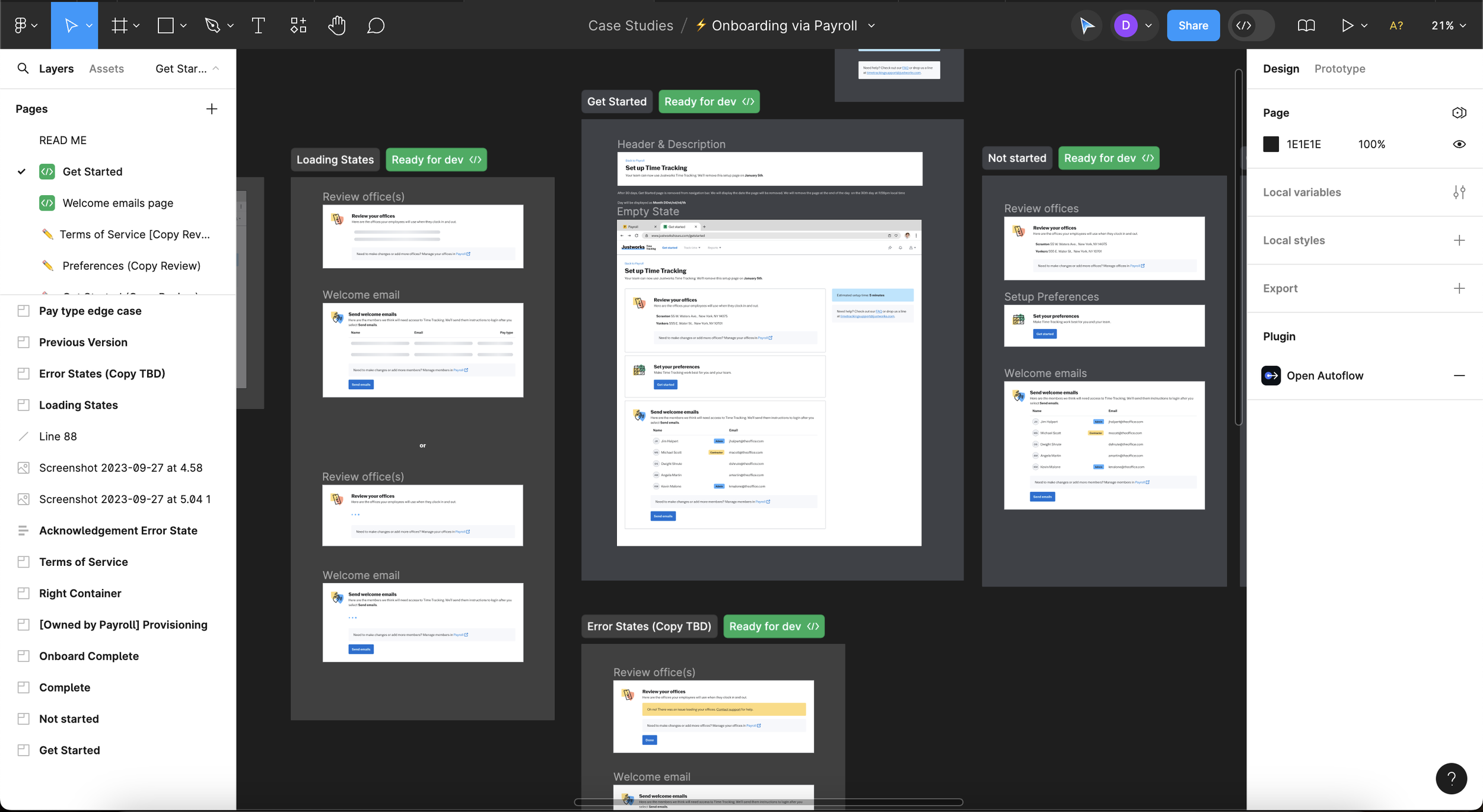This screenshot has width=1483, height=812.
Task: Collapse the Open Autoflow plugin section
Action: pyautogui.click(x=1459, y=375)
